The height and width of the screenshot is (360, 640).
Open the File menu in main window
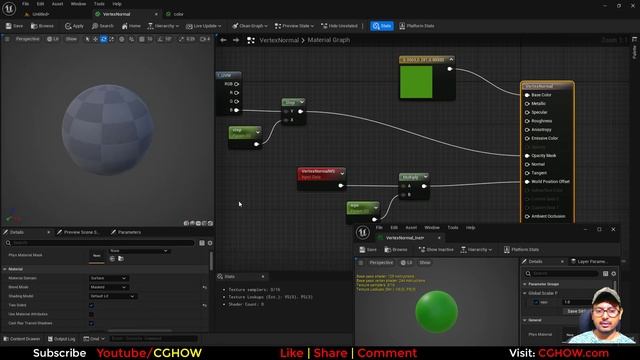tap(25, 4)
